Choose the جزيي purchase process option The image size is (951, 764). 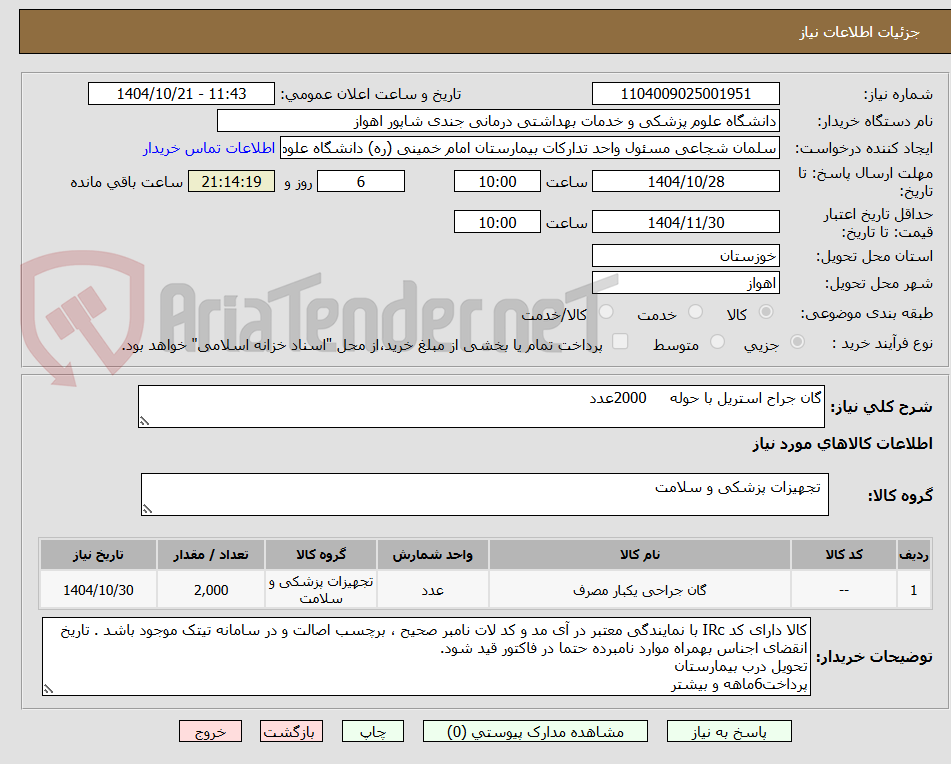(798, 342)
